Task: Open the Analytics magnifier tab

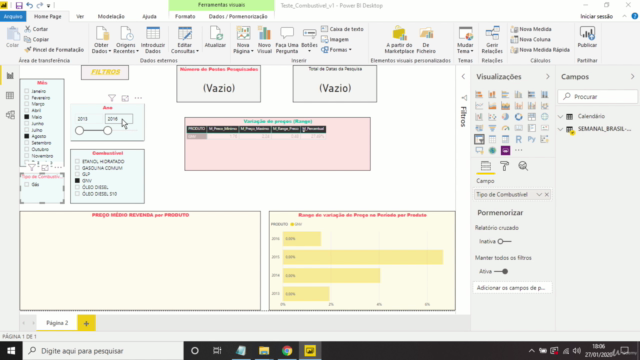Action: pyautogui.click(x=523, y=166)
